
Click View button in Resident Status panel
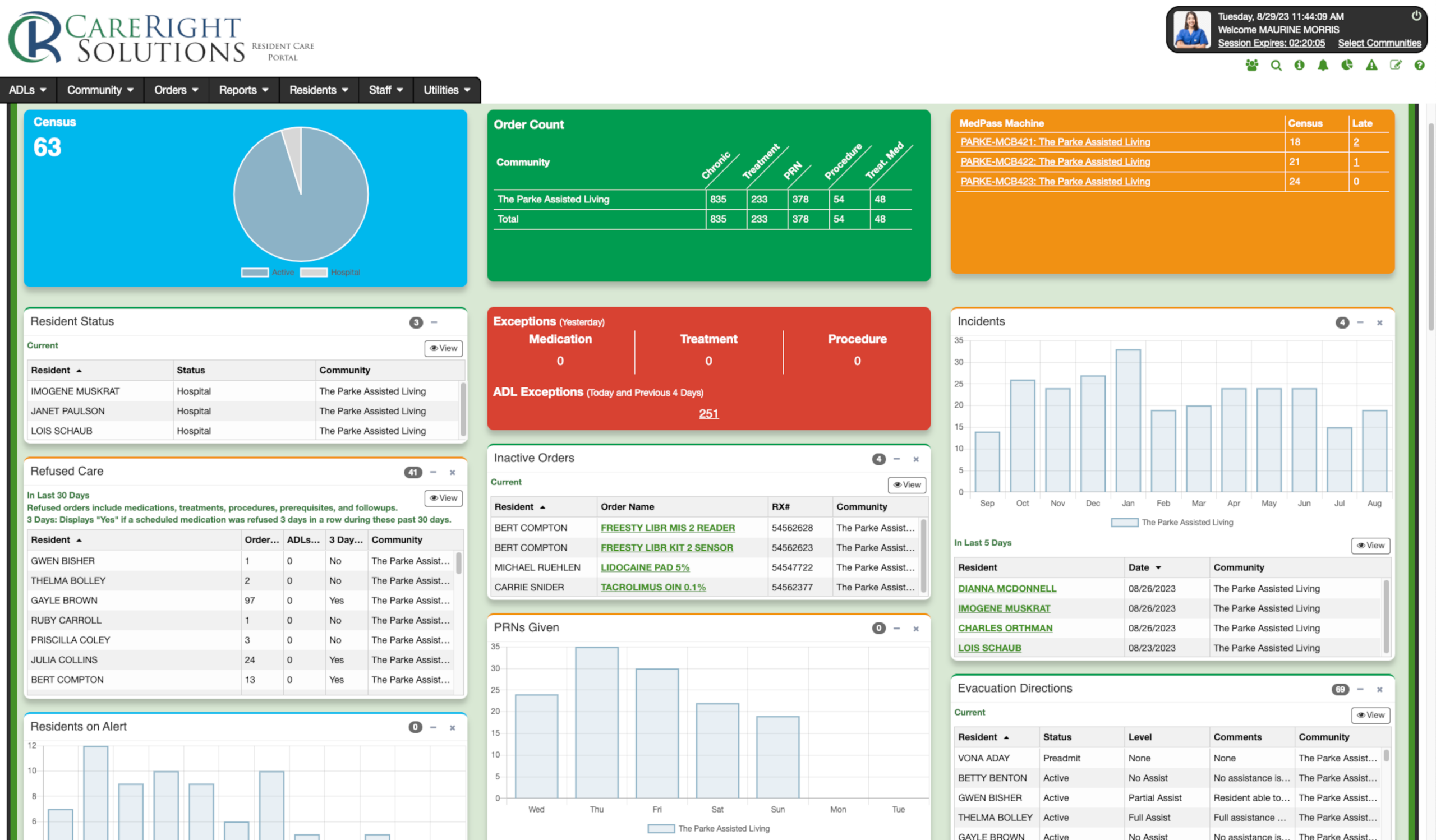[x=443, y=349]
